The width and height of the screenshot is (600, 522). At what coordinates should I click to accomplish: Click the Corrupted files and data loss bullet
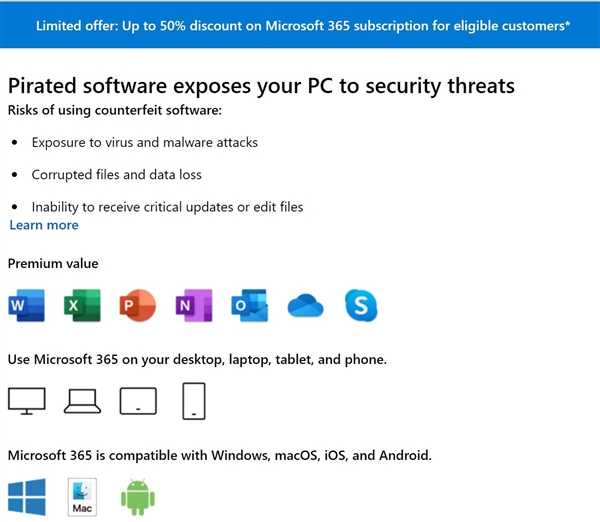[116, 174]
